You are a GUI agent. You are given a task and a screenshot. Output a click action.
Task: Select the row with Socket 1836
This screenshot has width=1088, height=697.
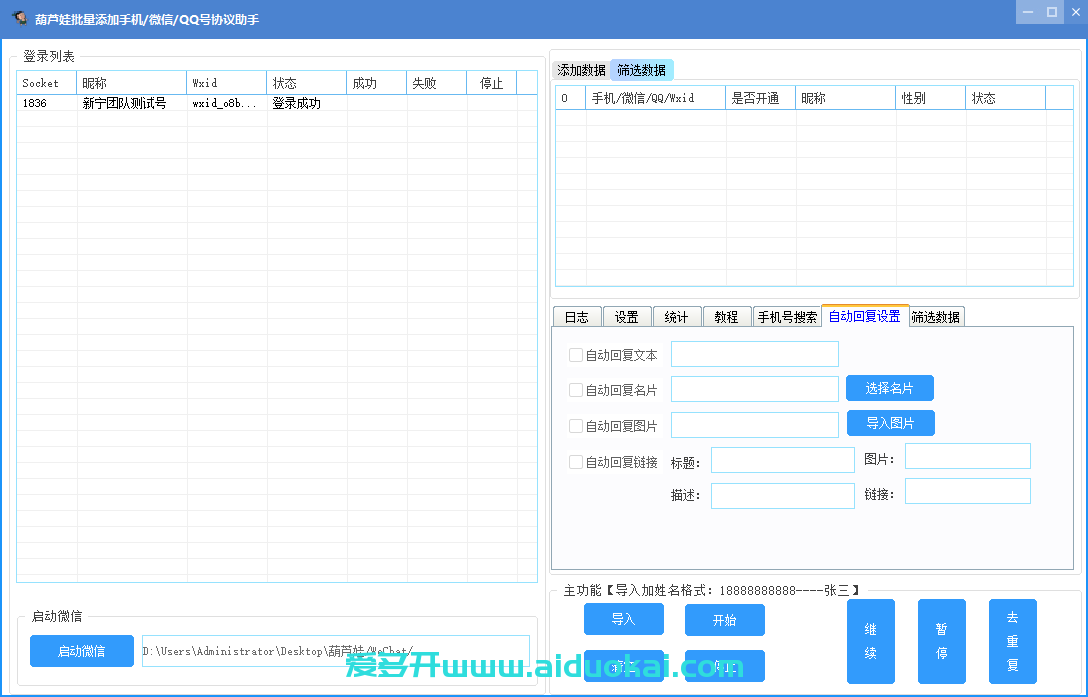[x=277, y=103]
